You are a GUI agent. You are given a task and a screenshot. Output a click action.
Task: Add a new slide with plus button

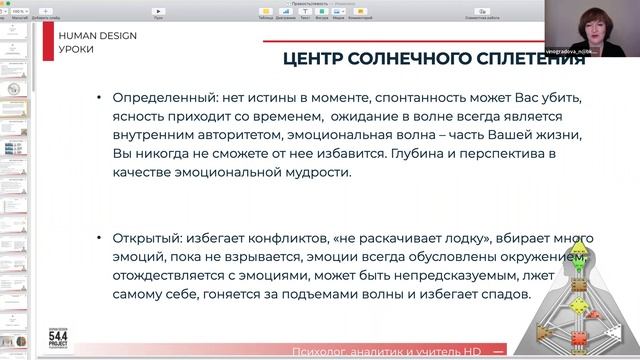click(x=45, y=11)
